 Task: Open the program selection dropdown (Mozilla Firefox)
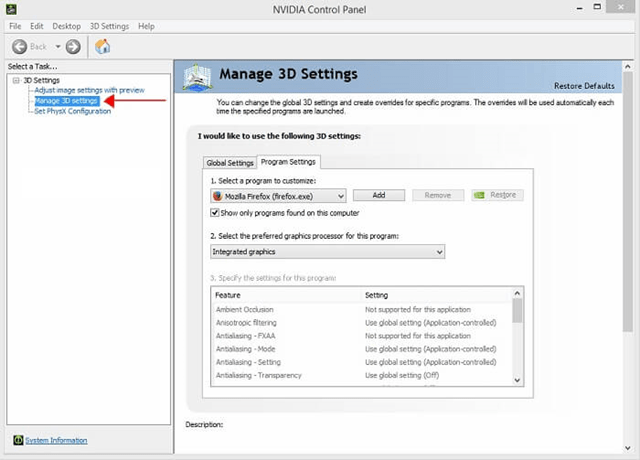point(340,196)
